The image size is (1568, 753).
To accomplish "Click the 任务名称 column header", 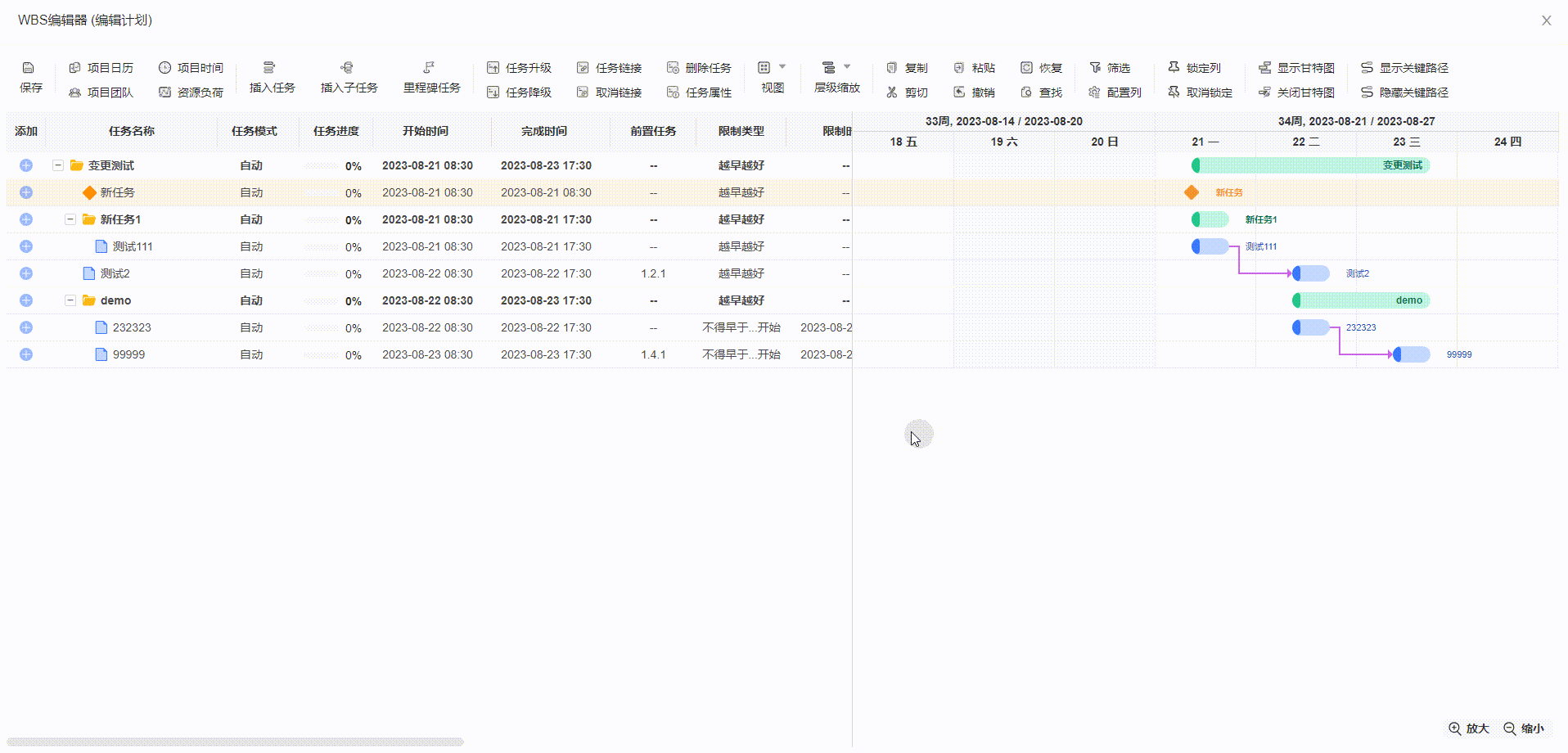I will 132,131.
